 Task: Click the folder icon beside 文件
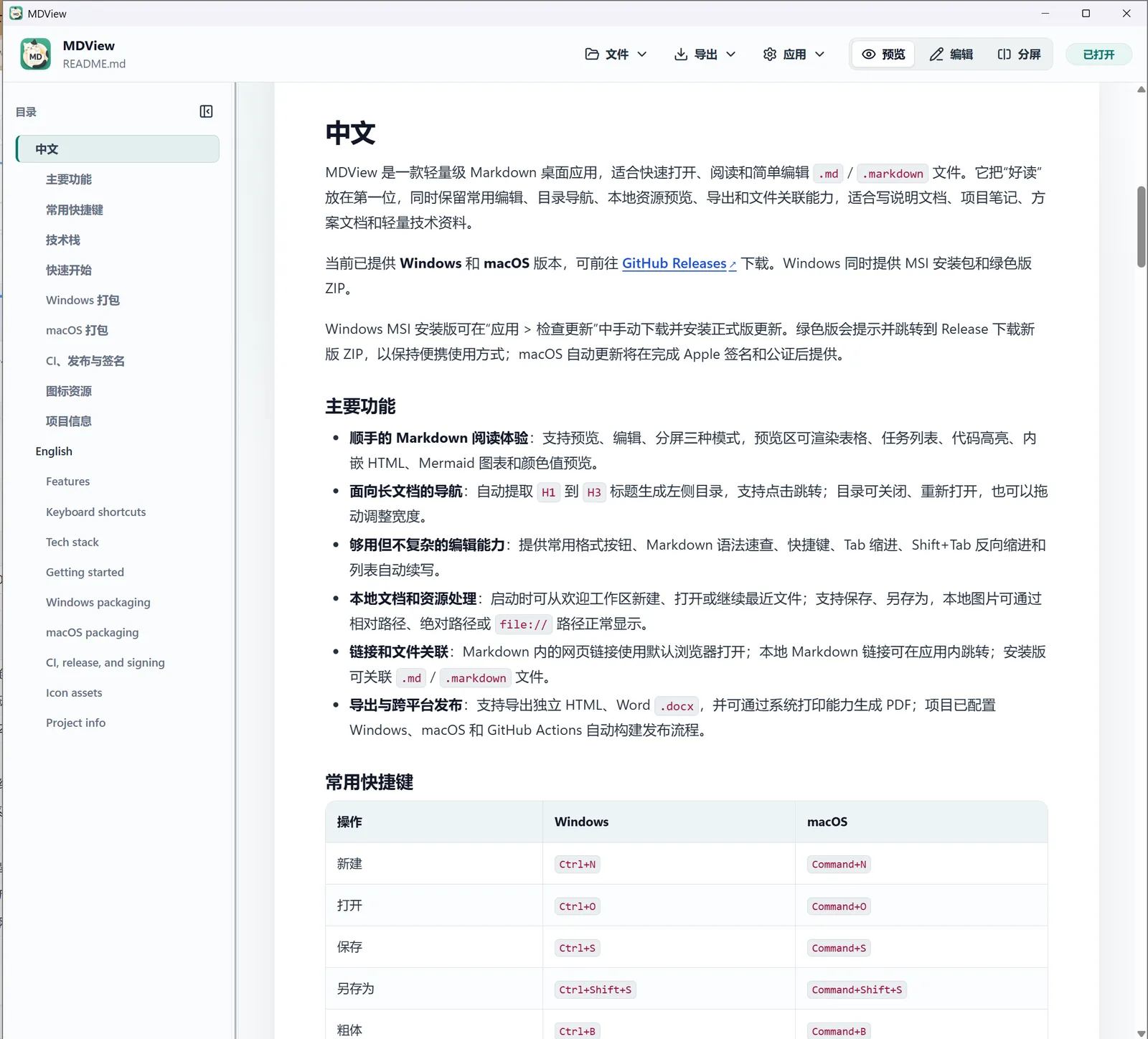coord(592,55)
